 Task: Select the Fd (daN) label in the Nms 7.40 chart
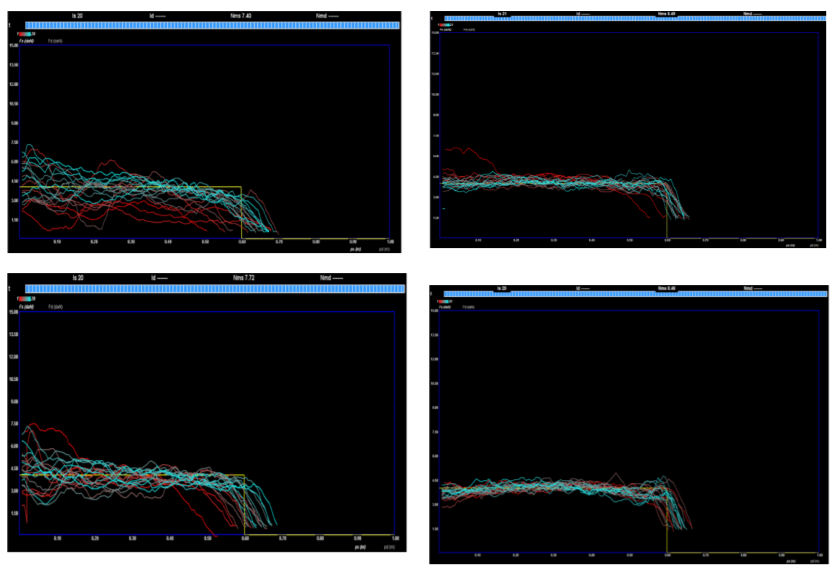coord(55,41)
